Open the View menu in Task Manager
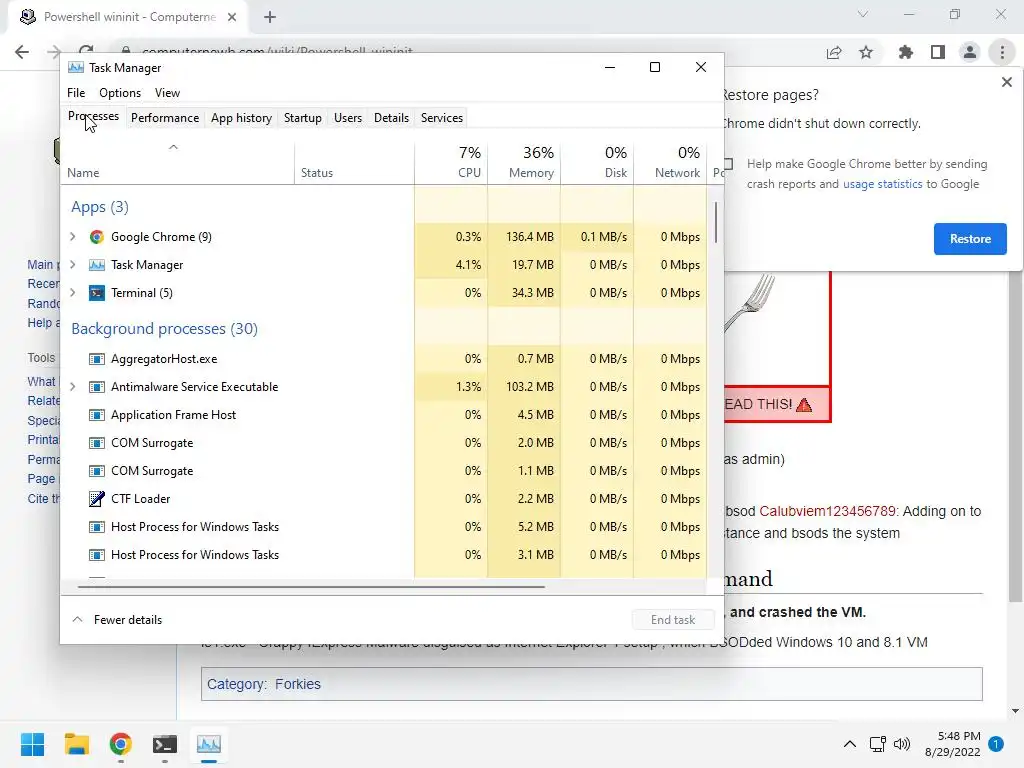1024x768 pixels. 167,93
